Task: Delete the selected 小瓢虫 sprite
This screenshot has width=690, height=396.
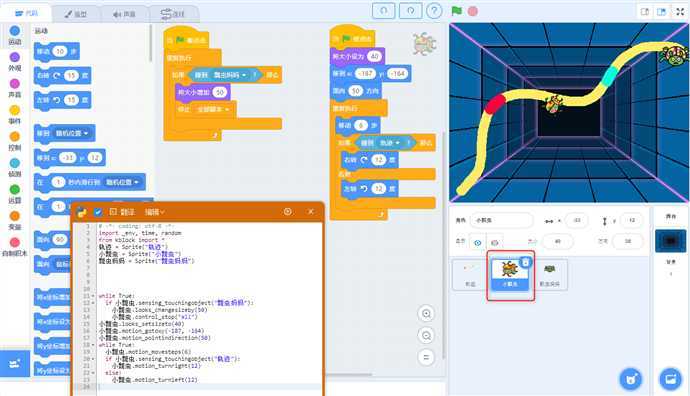Action: (x=525, y=262)
